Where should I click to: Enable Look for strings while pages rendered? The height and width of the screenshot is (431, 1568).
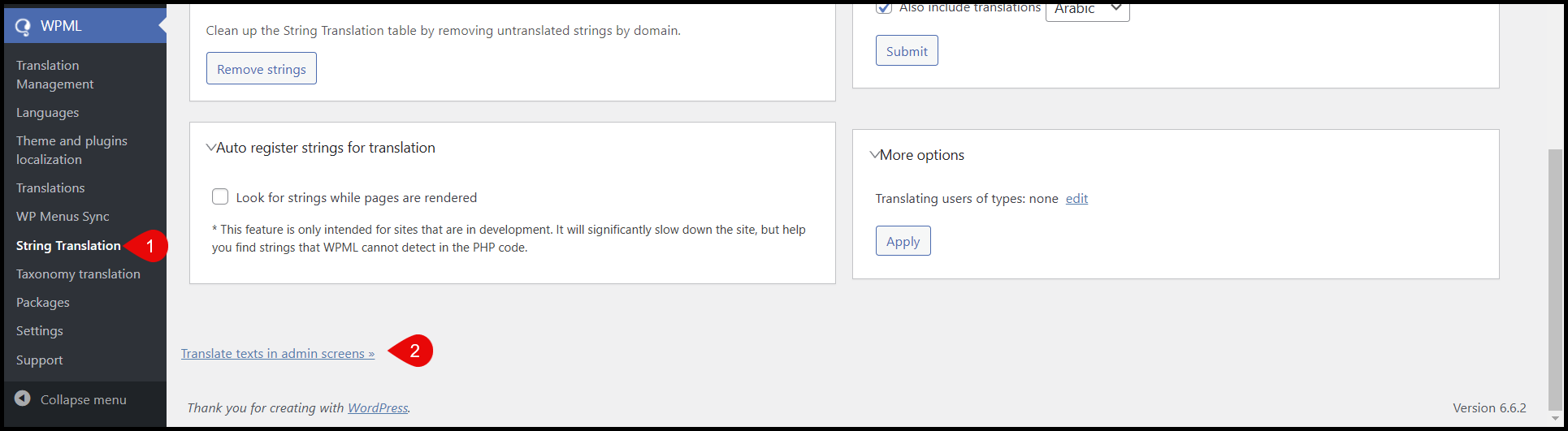point(220,196)
